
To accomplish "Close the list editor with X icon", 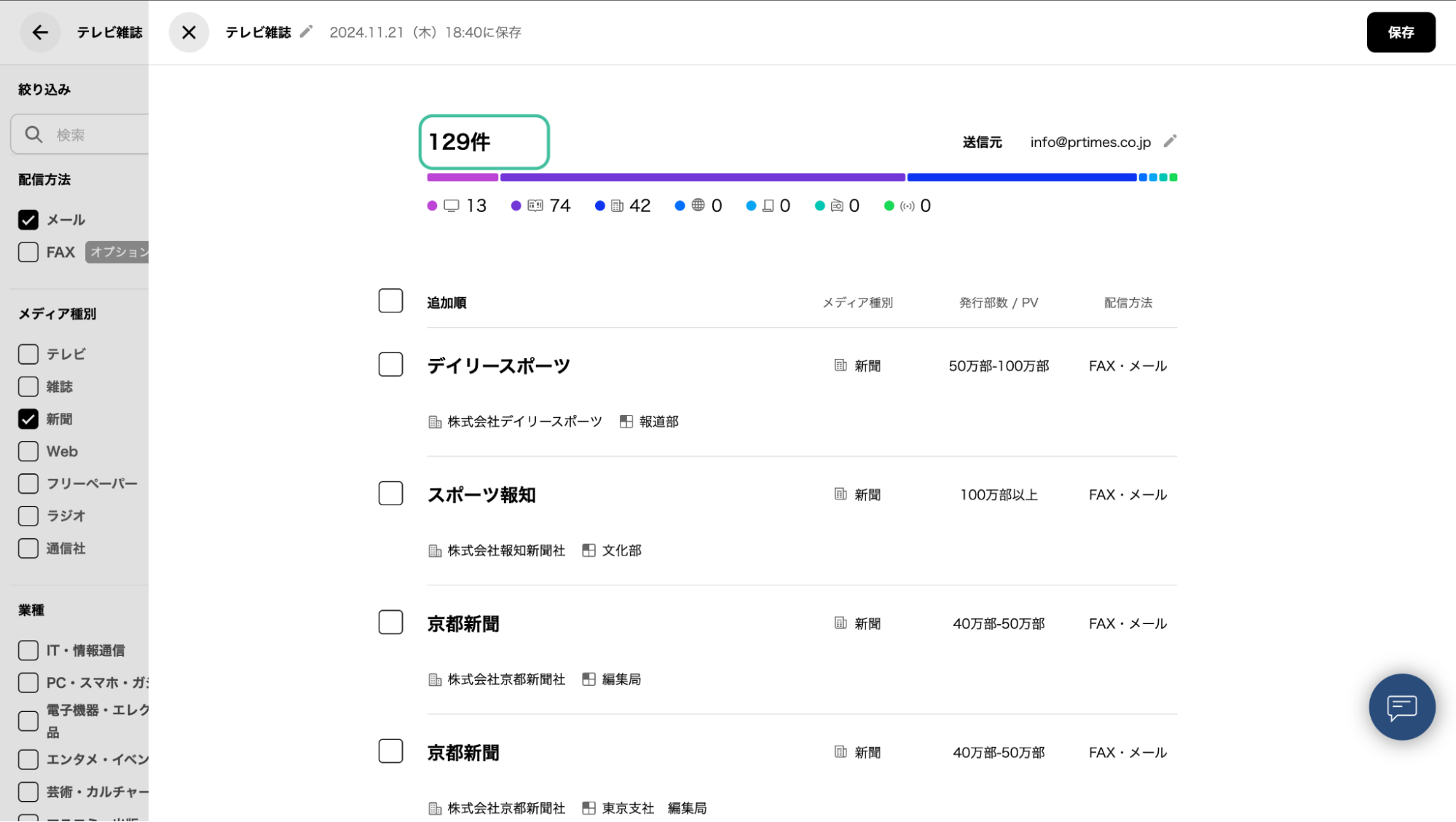I will tap(189, 32).
